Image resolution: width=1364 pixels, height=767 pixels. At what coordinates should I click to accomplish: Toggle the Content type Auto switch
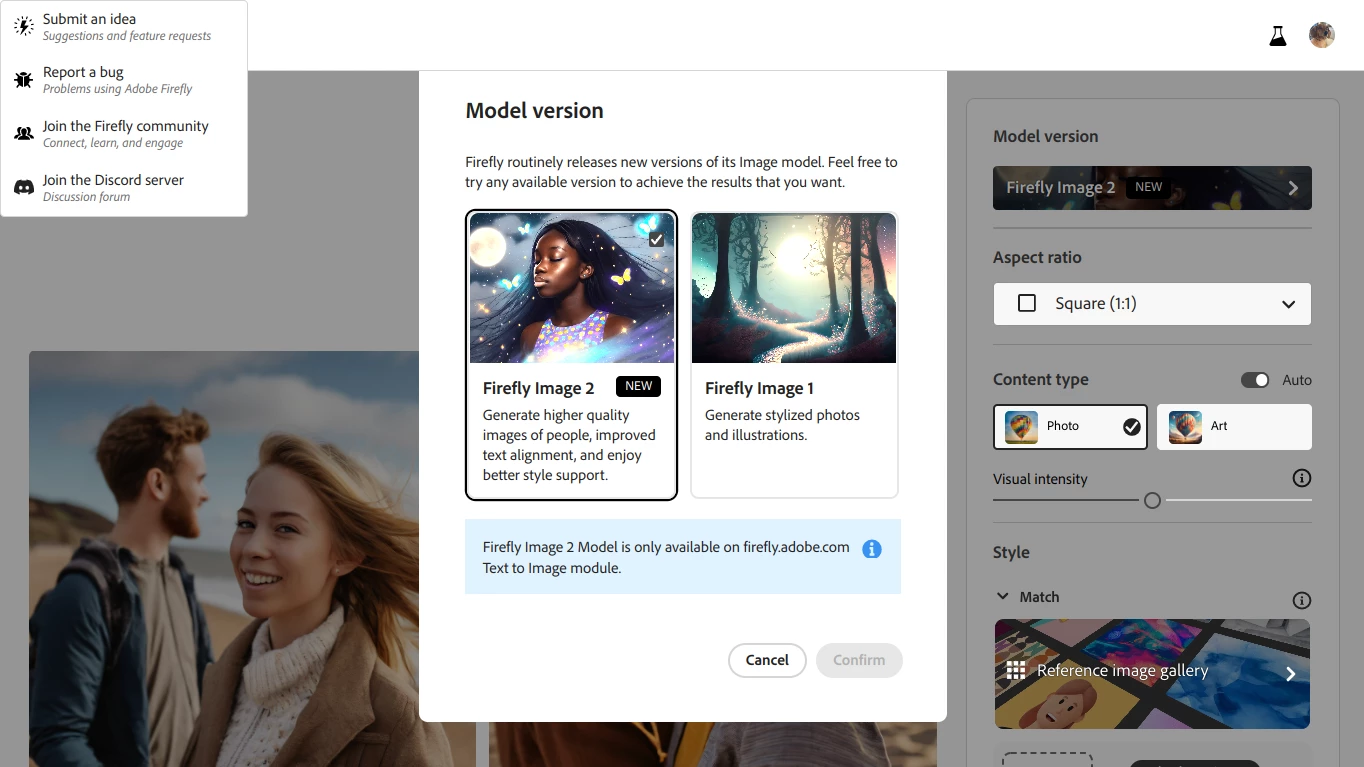click(x=1255, y=380)
